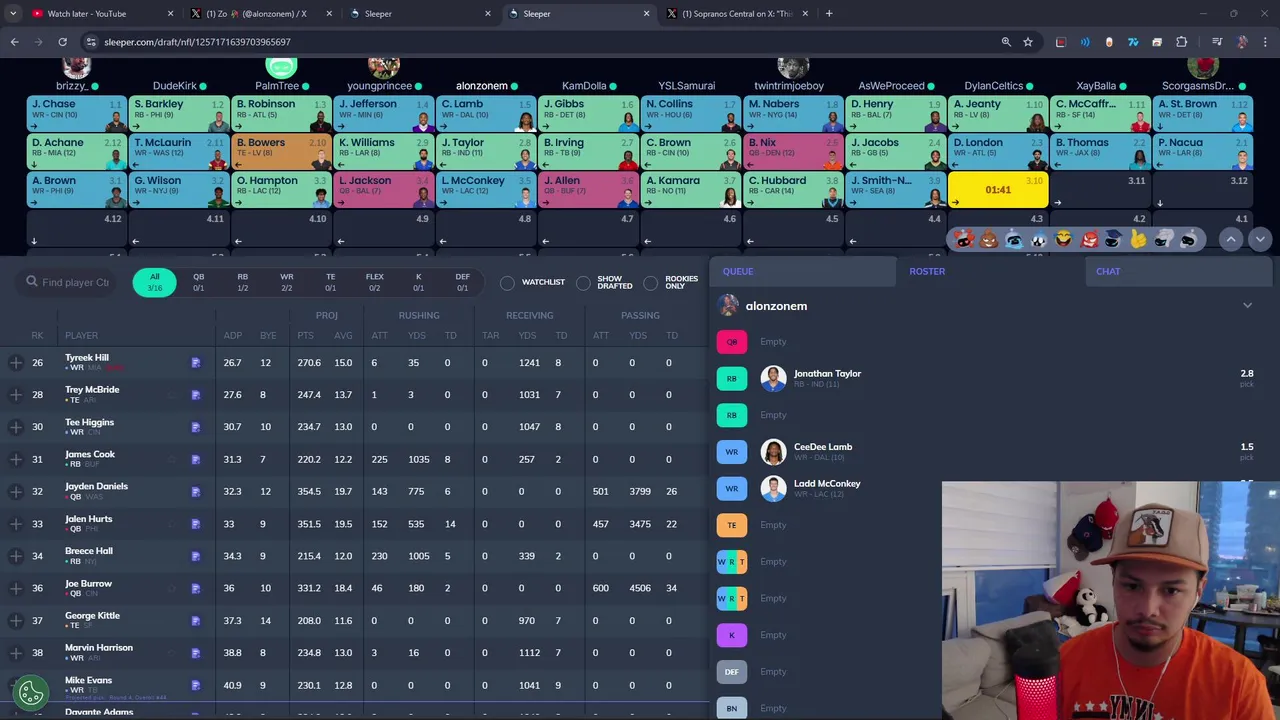
Task: Switch to Sopranos Central on X tab
Action: pyautogui.click(x=740, y=14)
